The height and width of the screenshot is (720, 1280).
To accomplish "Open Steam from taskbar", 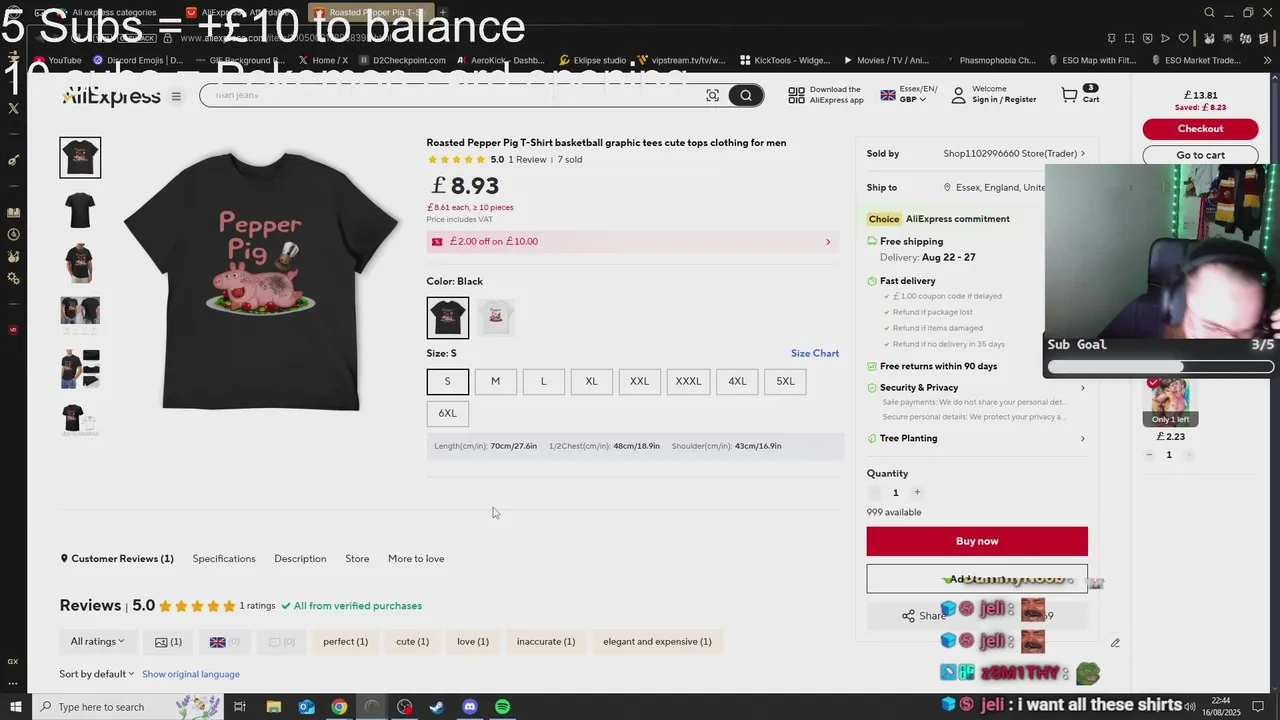I will 437,707.
